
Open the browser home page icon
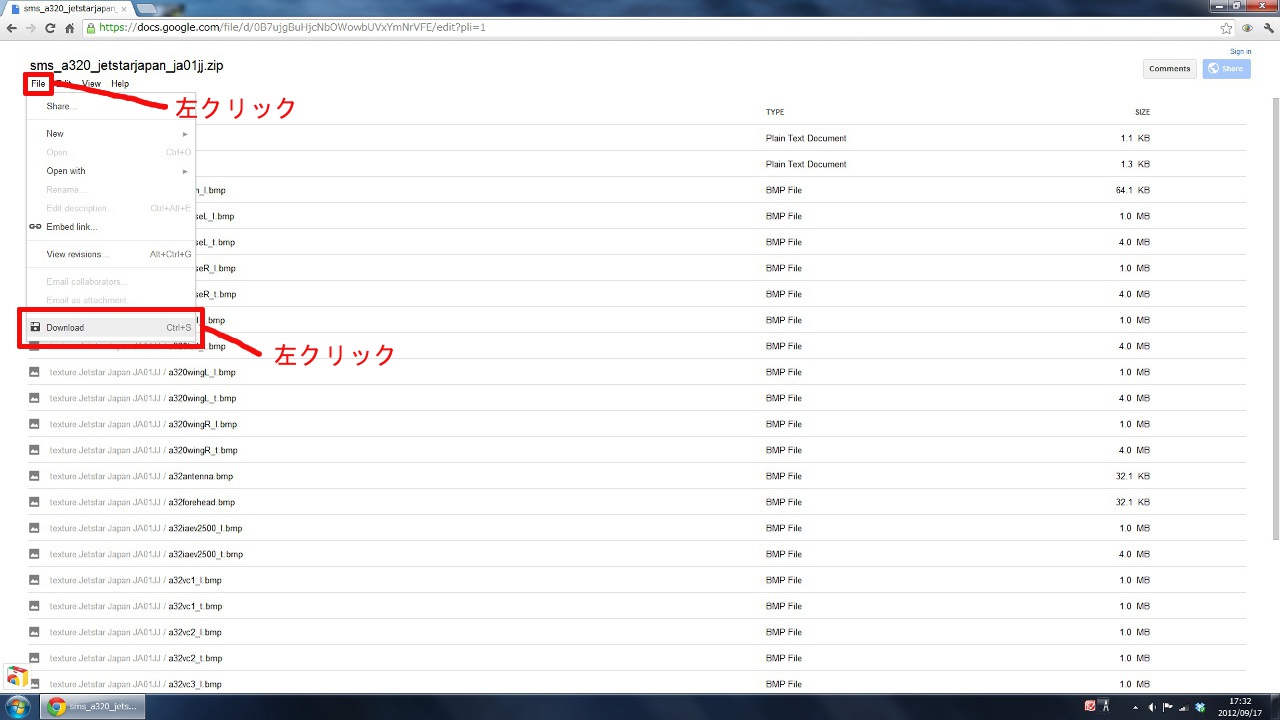[x=70, y=28]
